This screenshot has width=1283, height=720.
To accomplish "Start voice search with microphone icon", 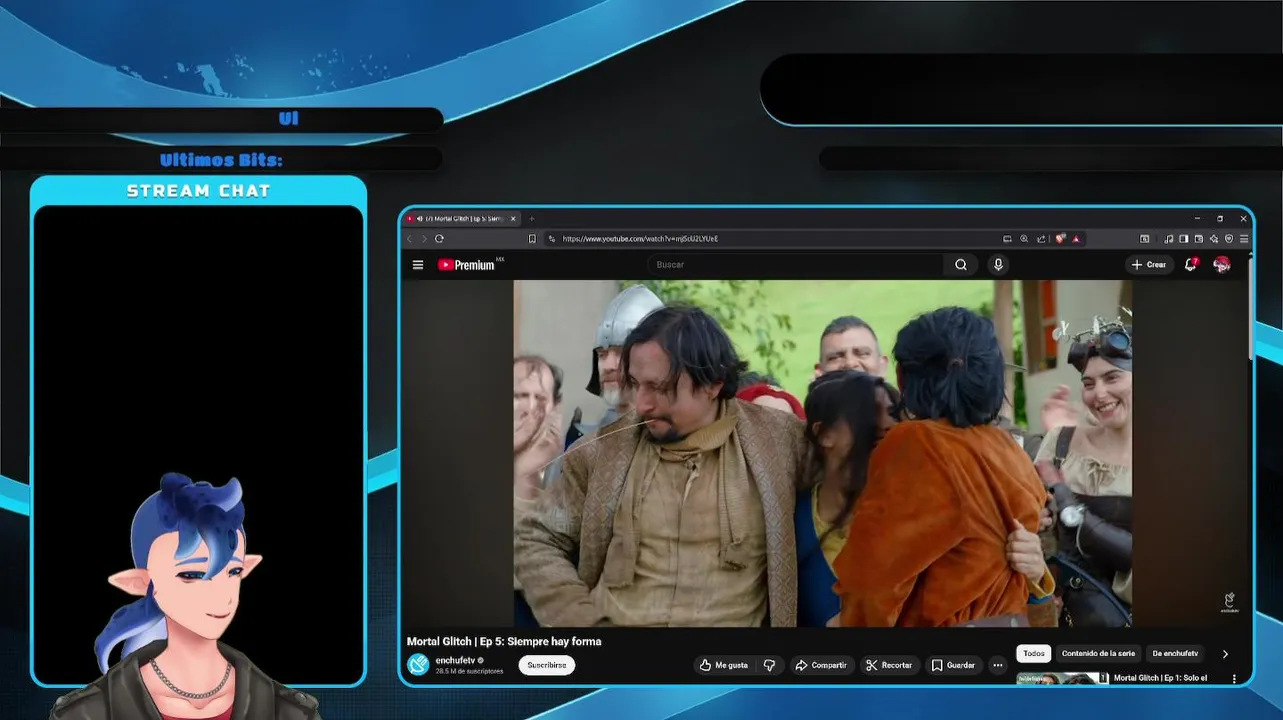I will click(x=998, y=265).
